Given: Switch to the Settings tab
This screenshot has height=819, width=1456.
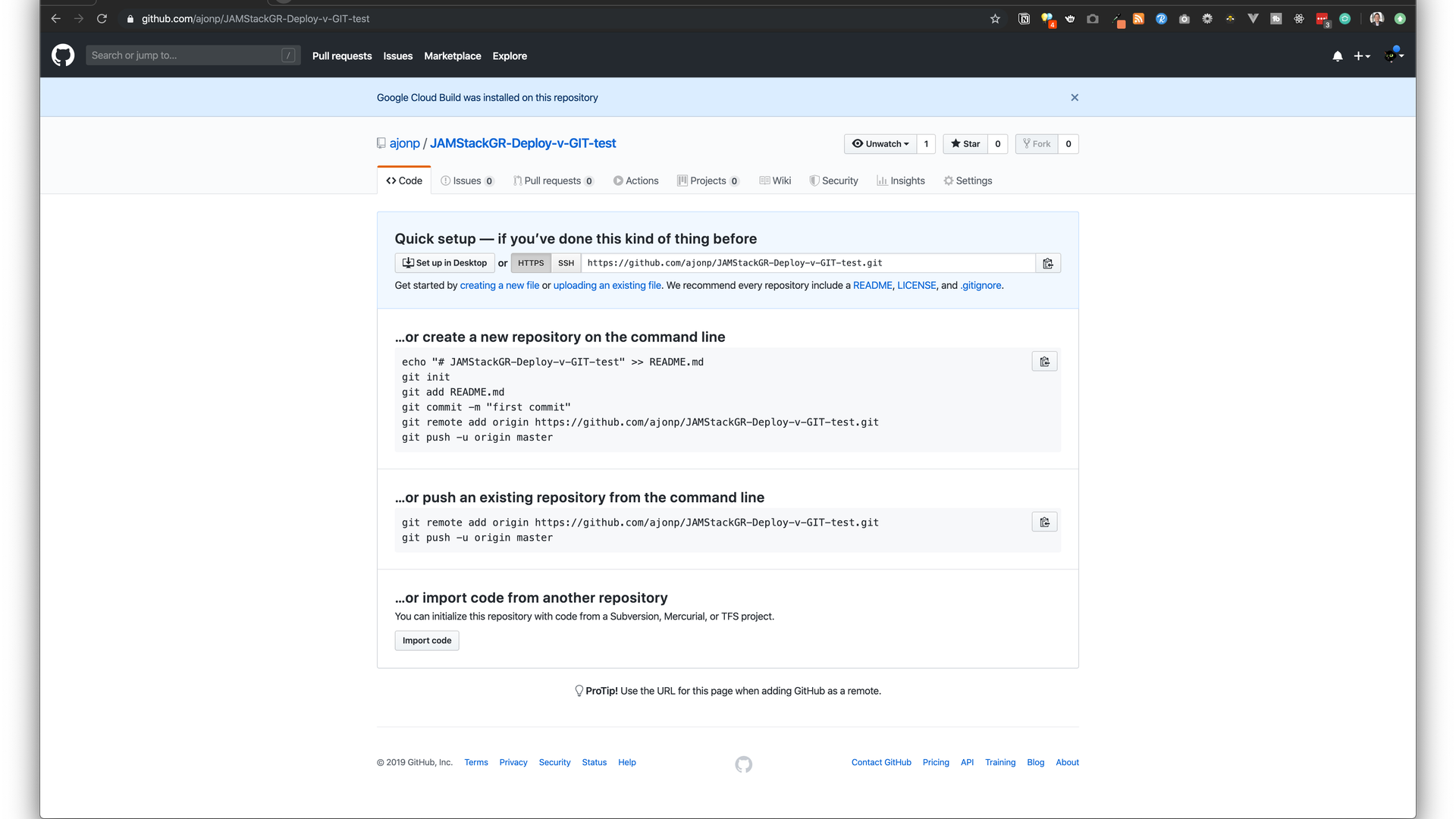Looking at the screenshot, I should pos(968,181).
